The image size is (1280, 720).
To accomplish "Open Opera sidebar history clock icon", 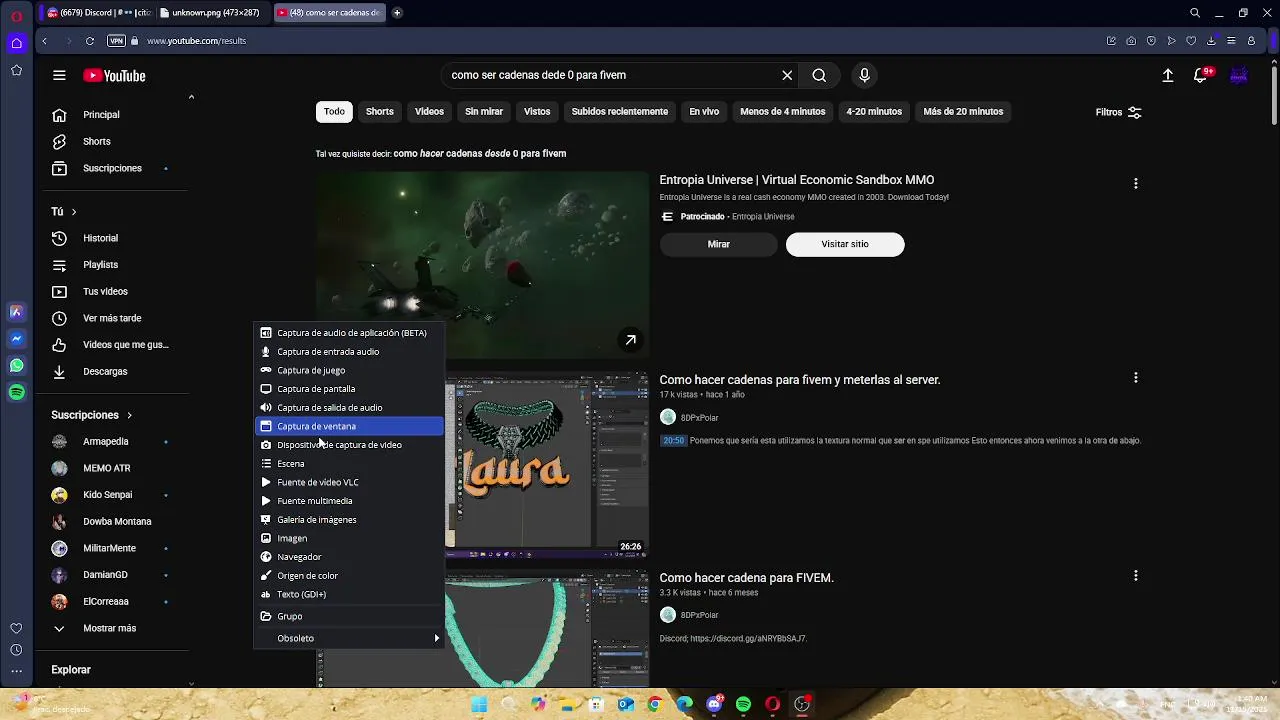I will click(16, 650).
